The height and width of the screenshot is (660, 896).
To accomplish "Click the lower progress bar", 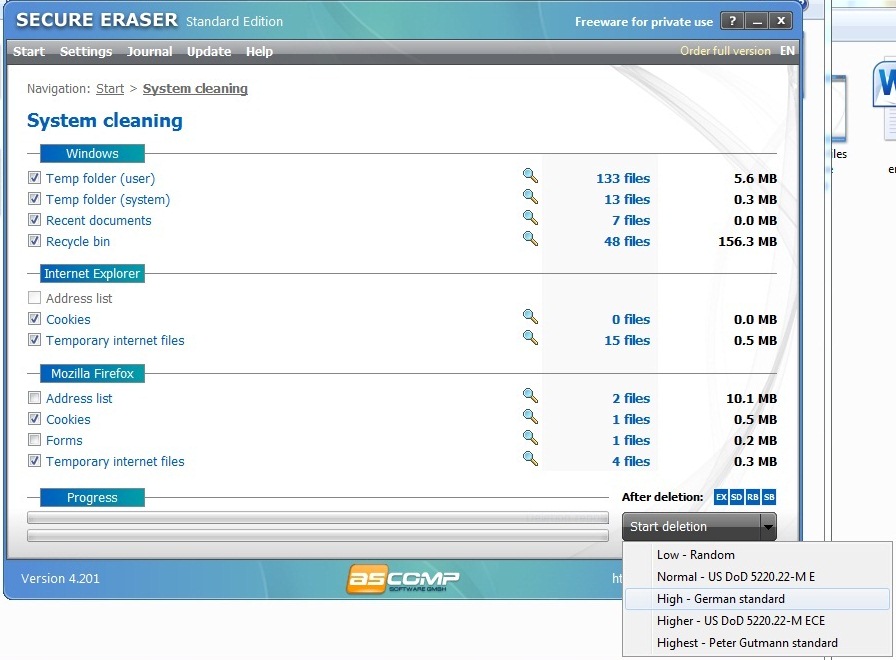I will pyautogui.click(x=318, y=535).
